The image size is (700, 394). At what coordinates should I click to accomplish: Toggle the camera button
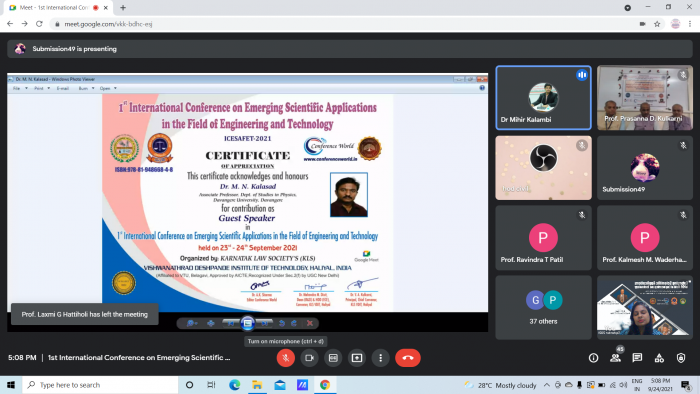pyautogui.click(x=309, y=358)
